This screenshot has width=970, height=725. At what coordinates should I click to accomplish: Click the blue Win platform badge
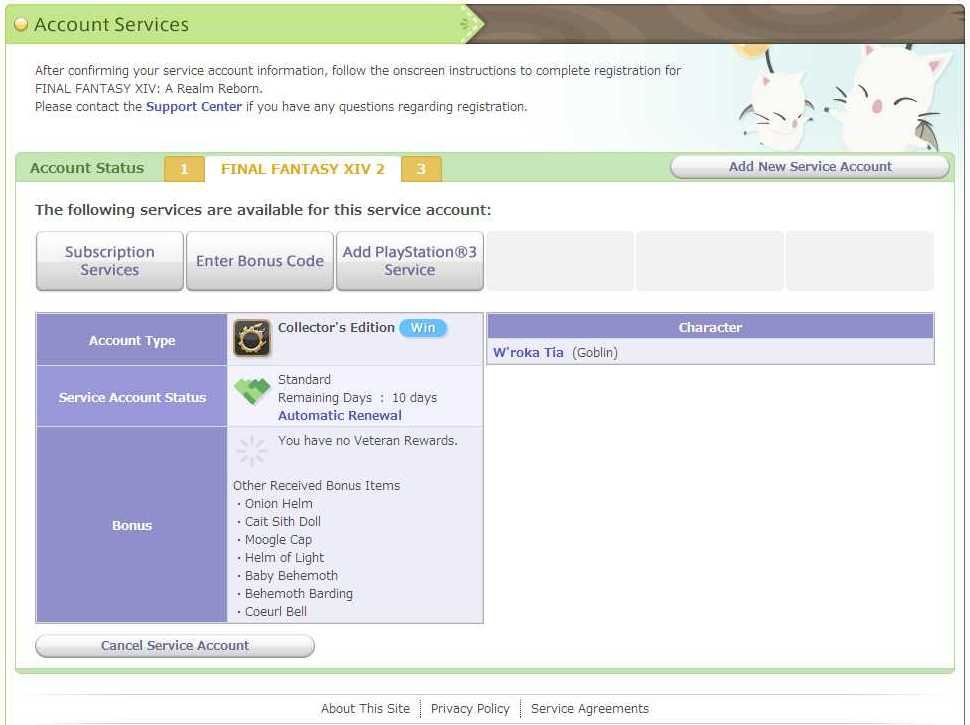(423, 328)
